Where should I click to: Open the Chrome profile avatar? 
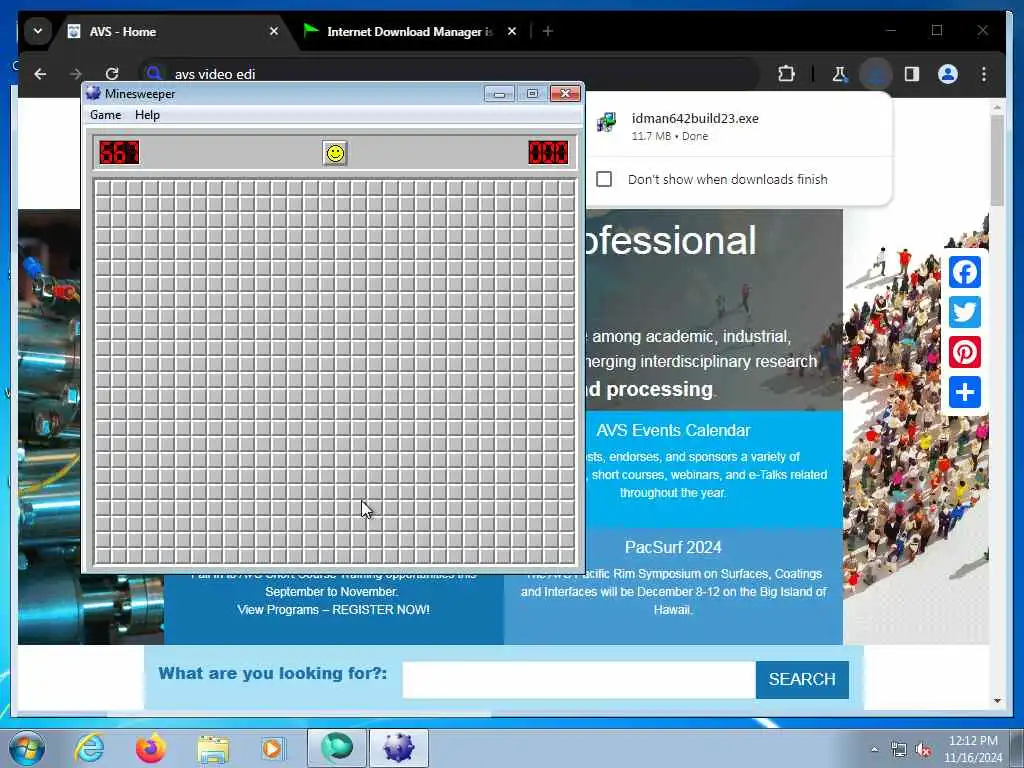[948, 74]
